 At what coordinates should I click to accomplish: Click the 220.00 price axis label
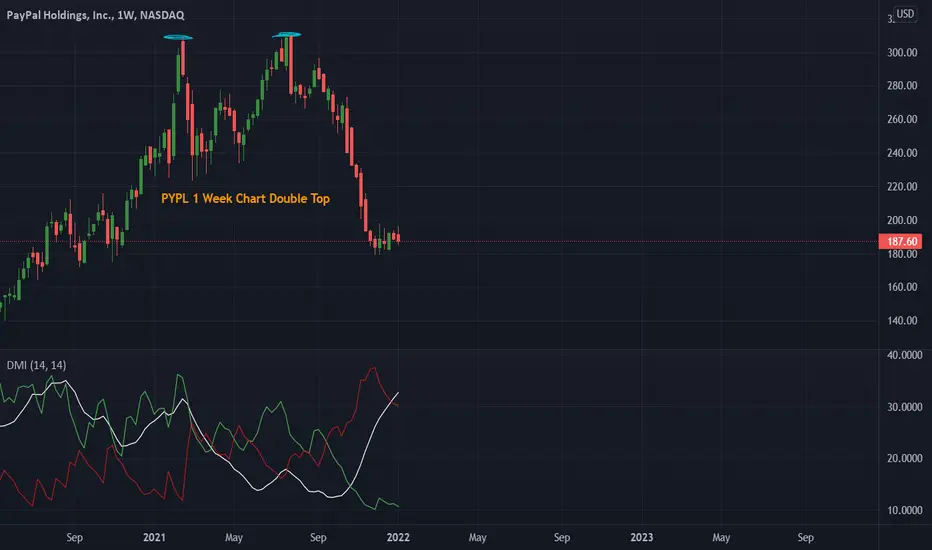coord(902,187)
